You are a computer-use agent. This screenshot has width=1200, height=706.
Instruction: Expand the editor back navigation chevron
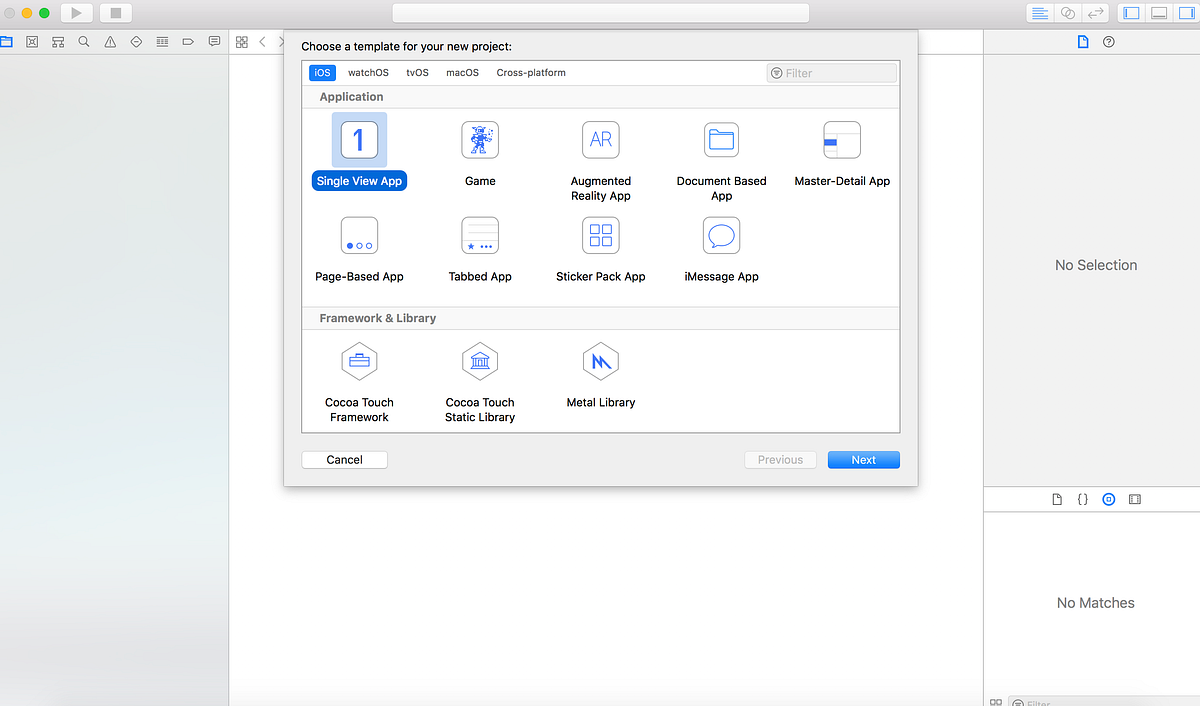pyautogui.click(x=262, y=41)
